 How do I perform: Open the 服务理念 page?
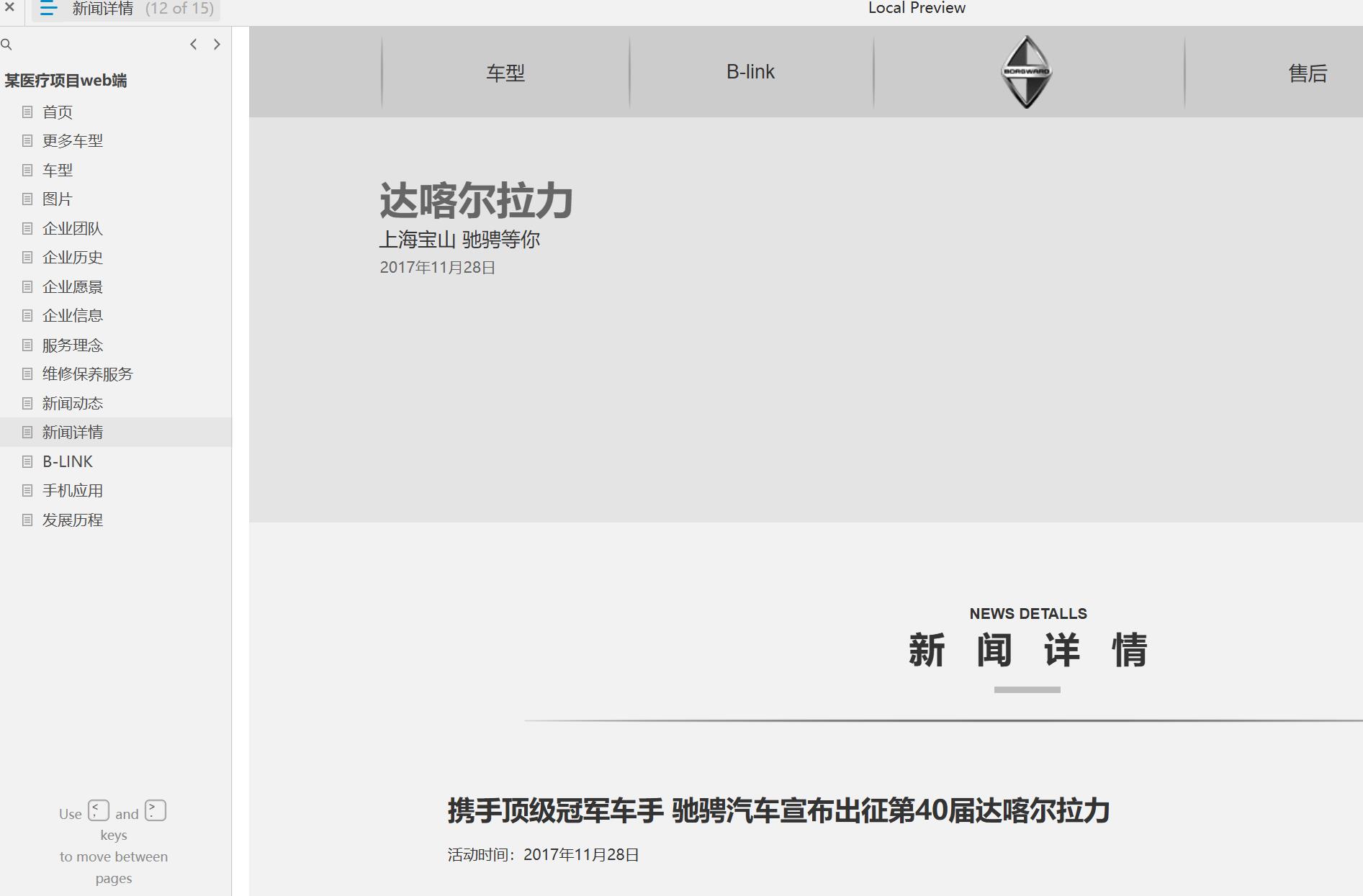pos(73,345)
